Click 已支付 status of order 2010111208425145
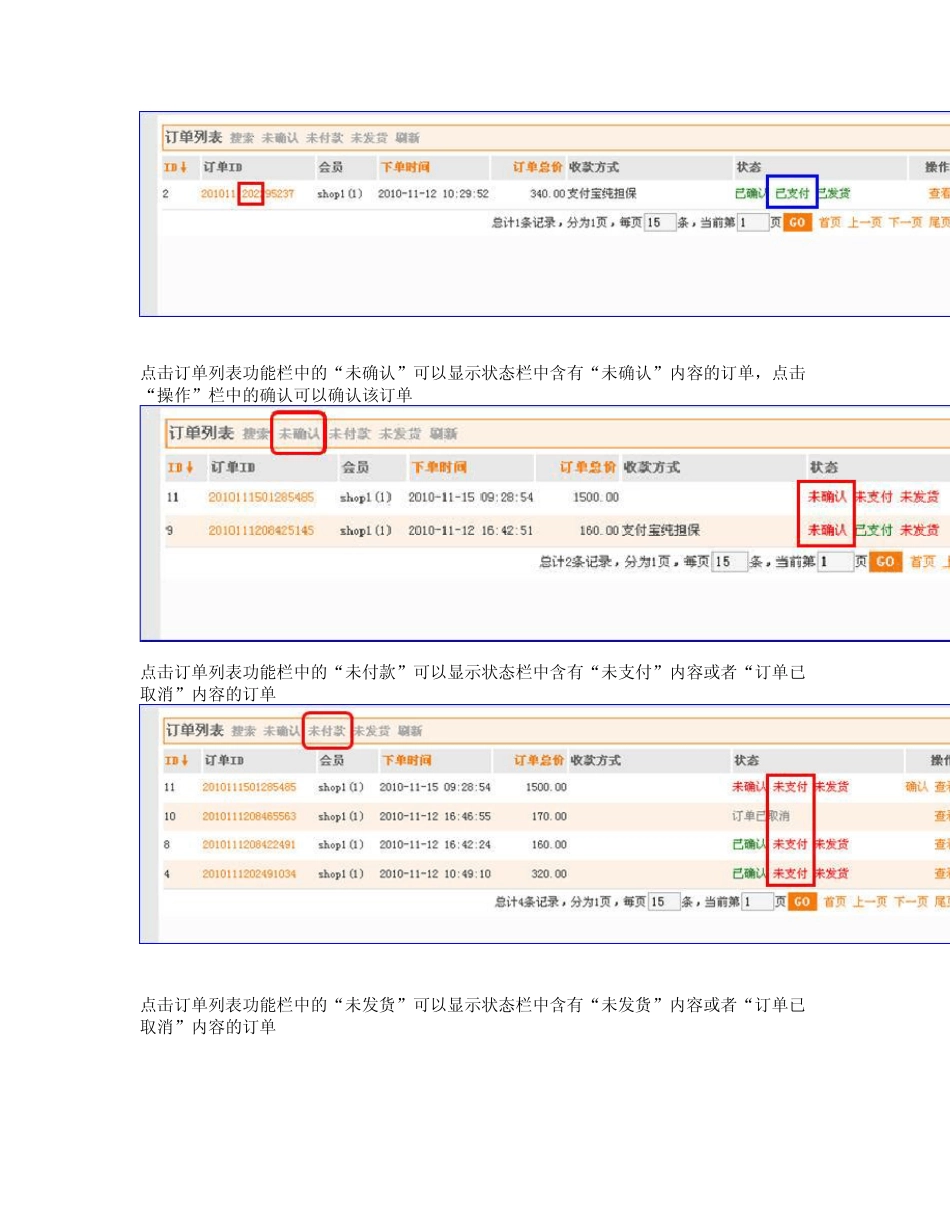 pos(874,530)
